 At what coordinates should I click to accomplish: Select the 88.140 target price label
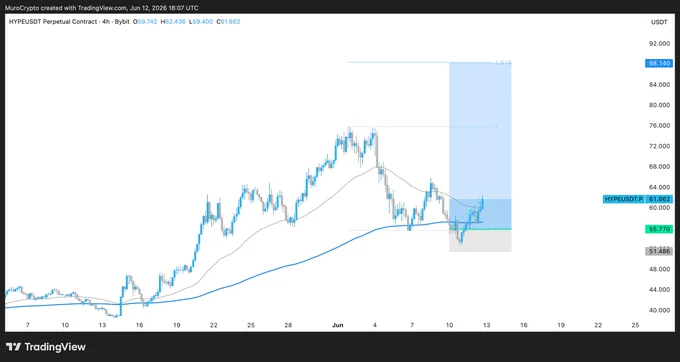point(659,63)
